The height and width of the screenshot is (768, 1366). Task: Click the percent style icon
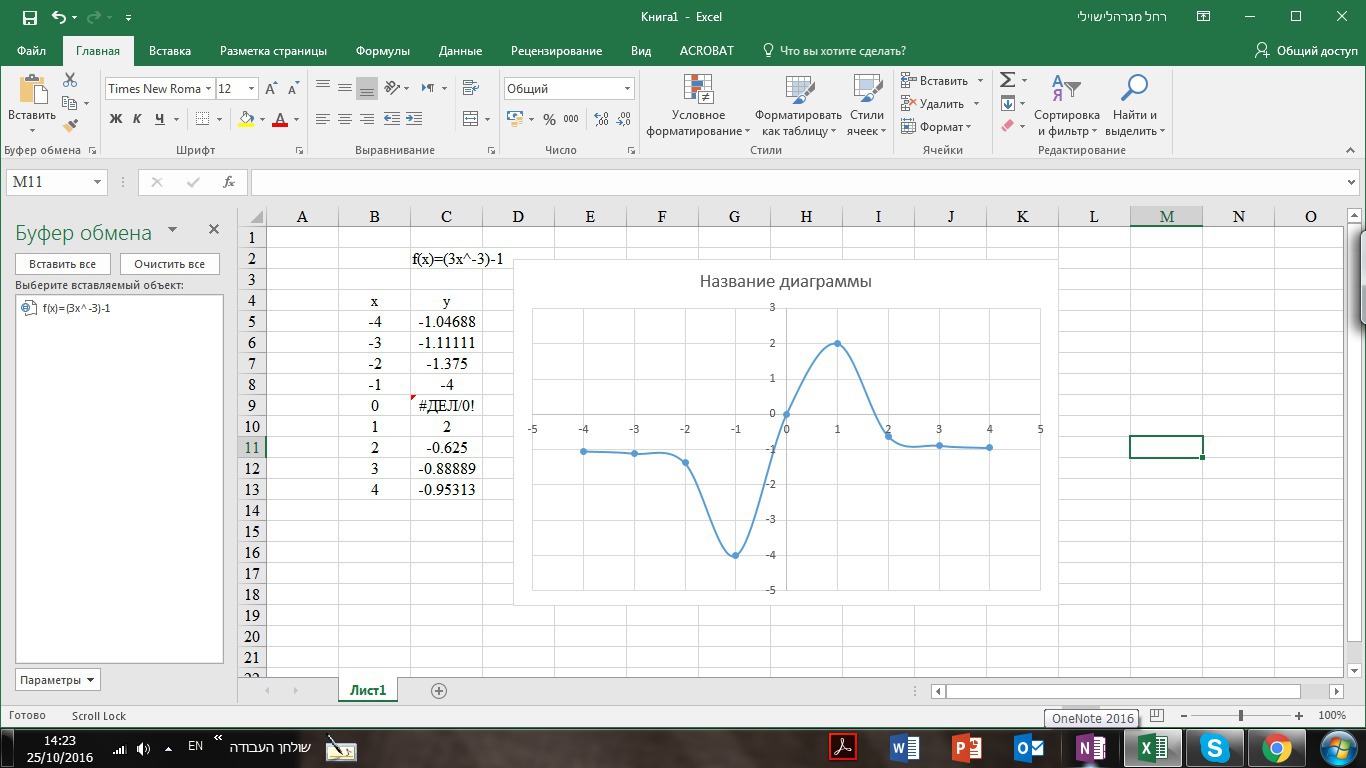tap(549, 119)
